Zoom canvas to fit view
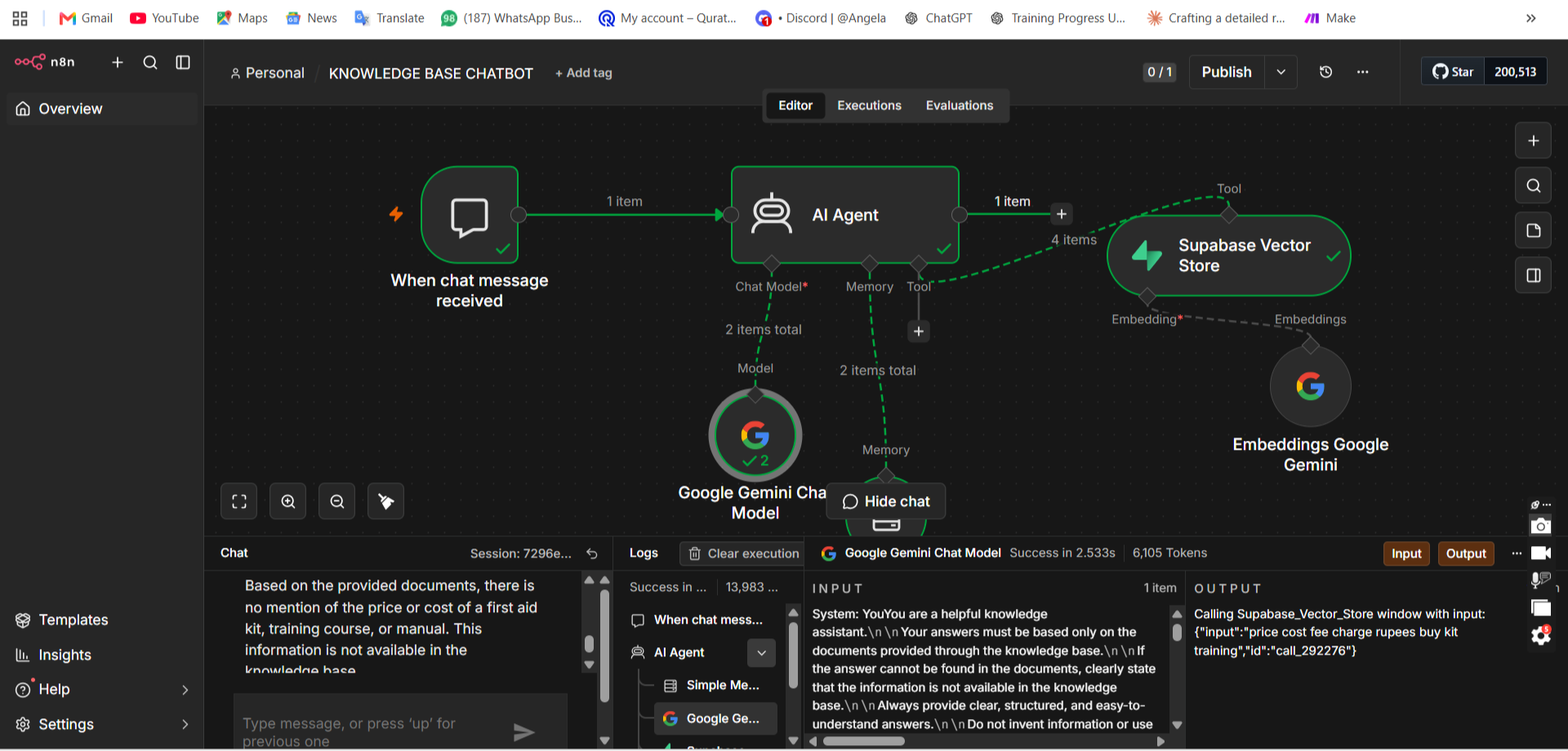Viewport: 1568px width, 751px height. coord(238,501)
